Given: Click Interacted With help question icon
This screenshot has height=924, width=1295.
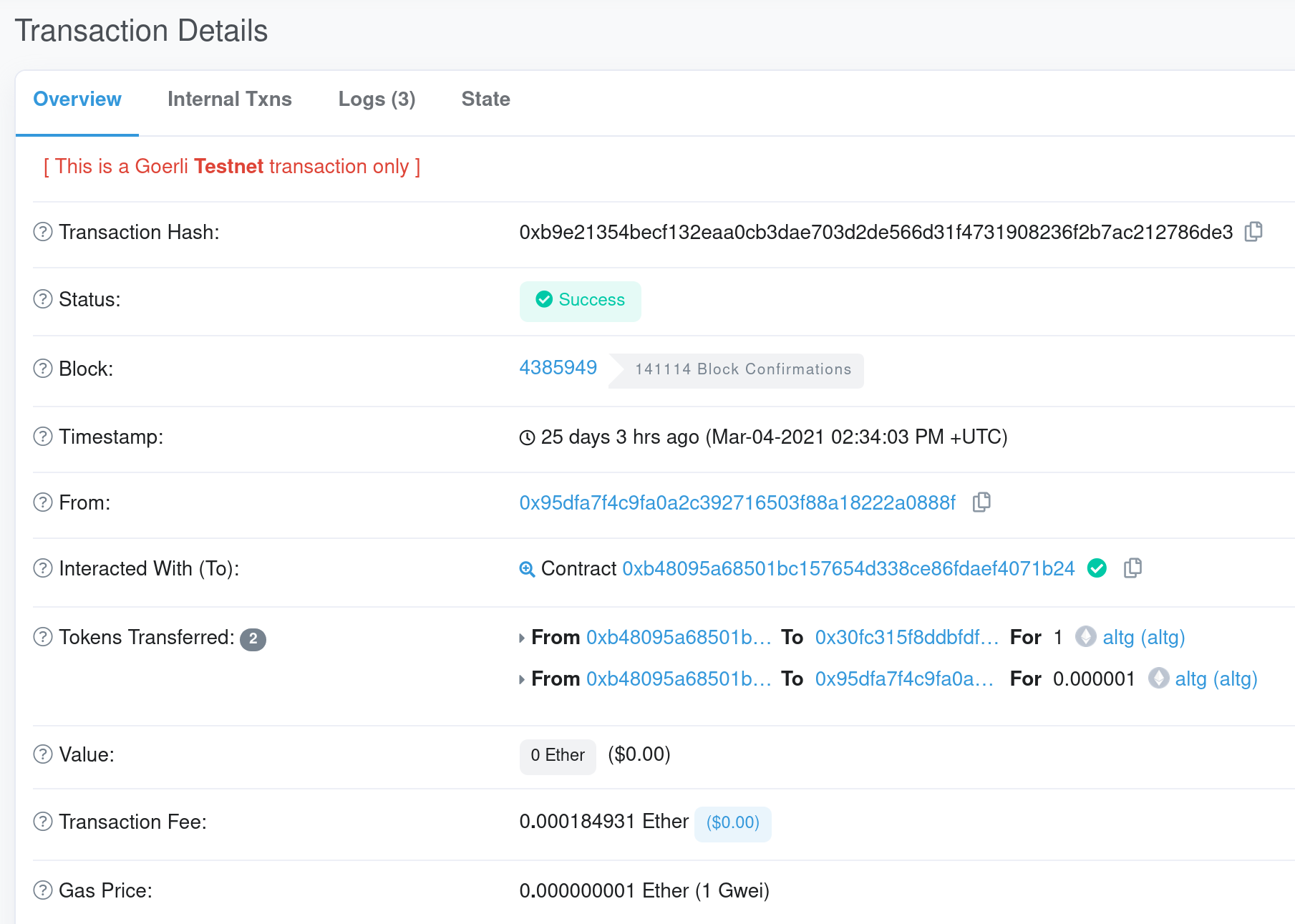Looking at the screenshot, I should (43, 568).
